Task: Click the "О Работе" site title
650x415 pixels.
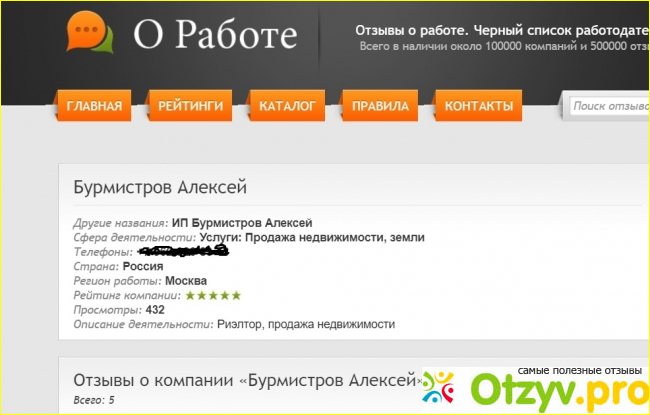Action: click(x=215, y=35)
